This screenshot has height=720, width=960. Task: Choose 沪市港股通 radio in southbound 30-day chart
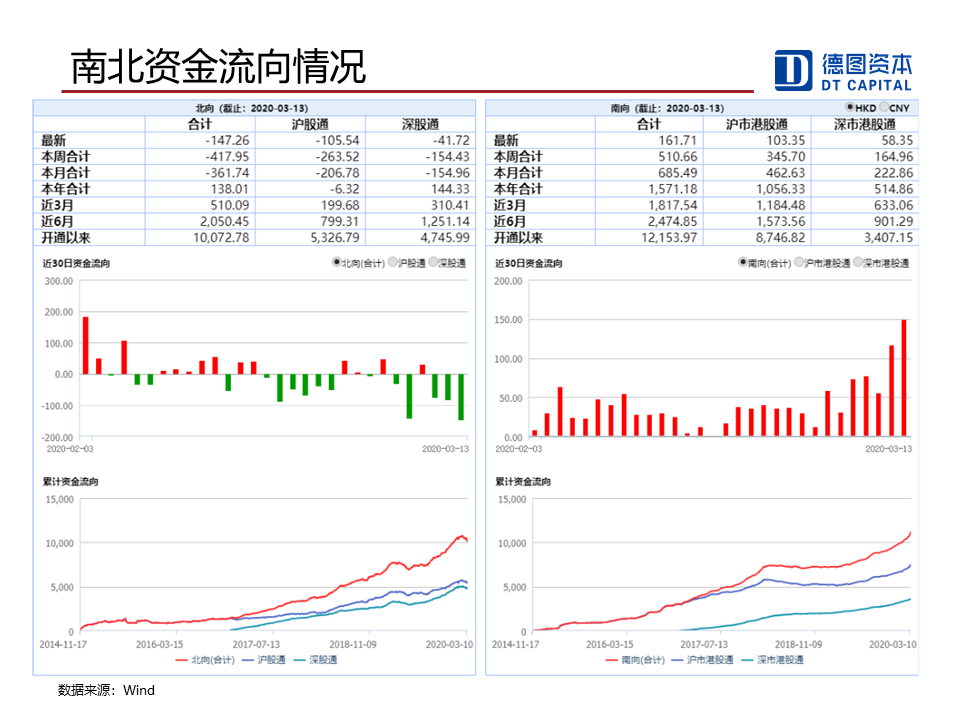[798, 263]
